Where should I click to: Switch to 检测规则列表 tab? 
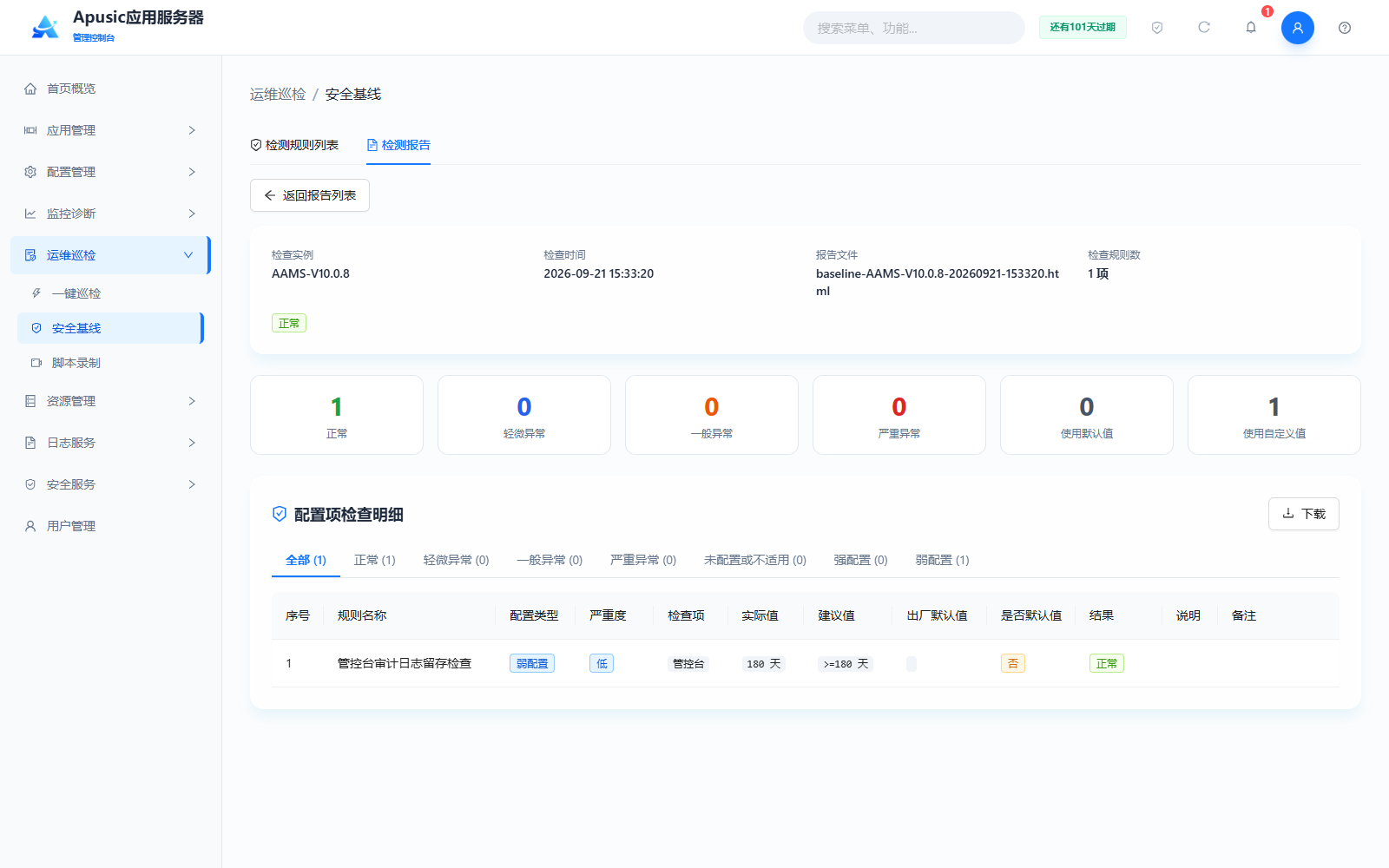pos(294,145)
